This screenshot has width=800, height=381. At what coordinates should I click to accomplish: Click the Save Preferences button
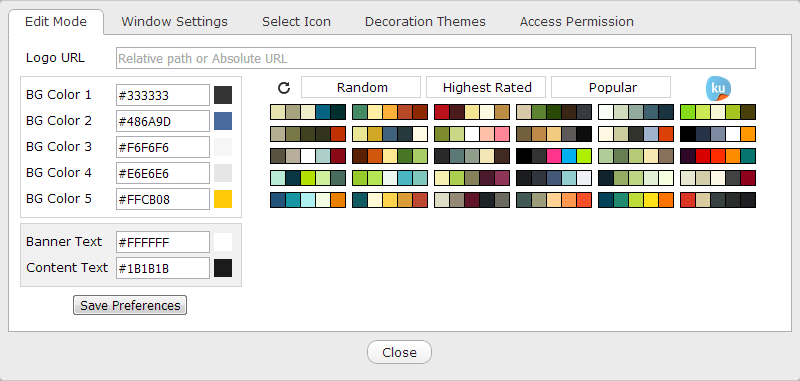[130, 305]
